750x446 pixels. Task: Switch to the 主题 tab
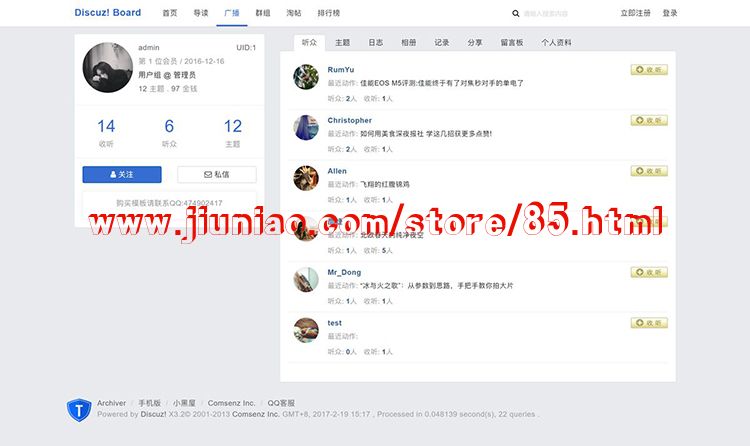click(342, 43)
